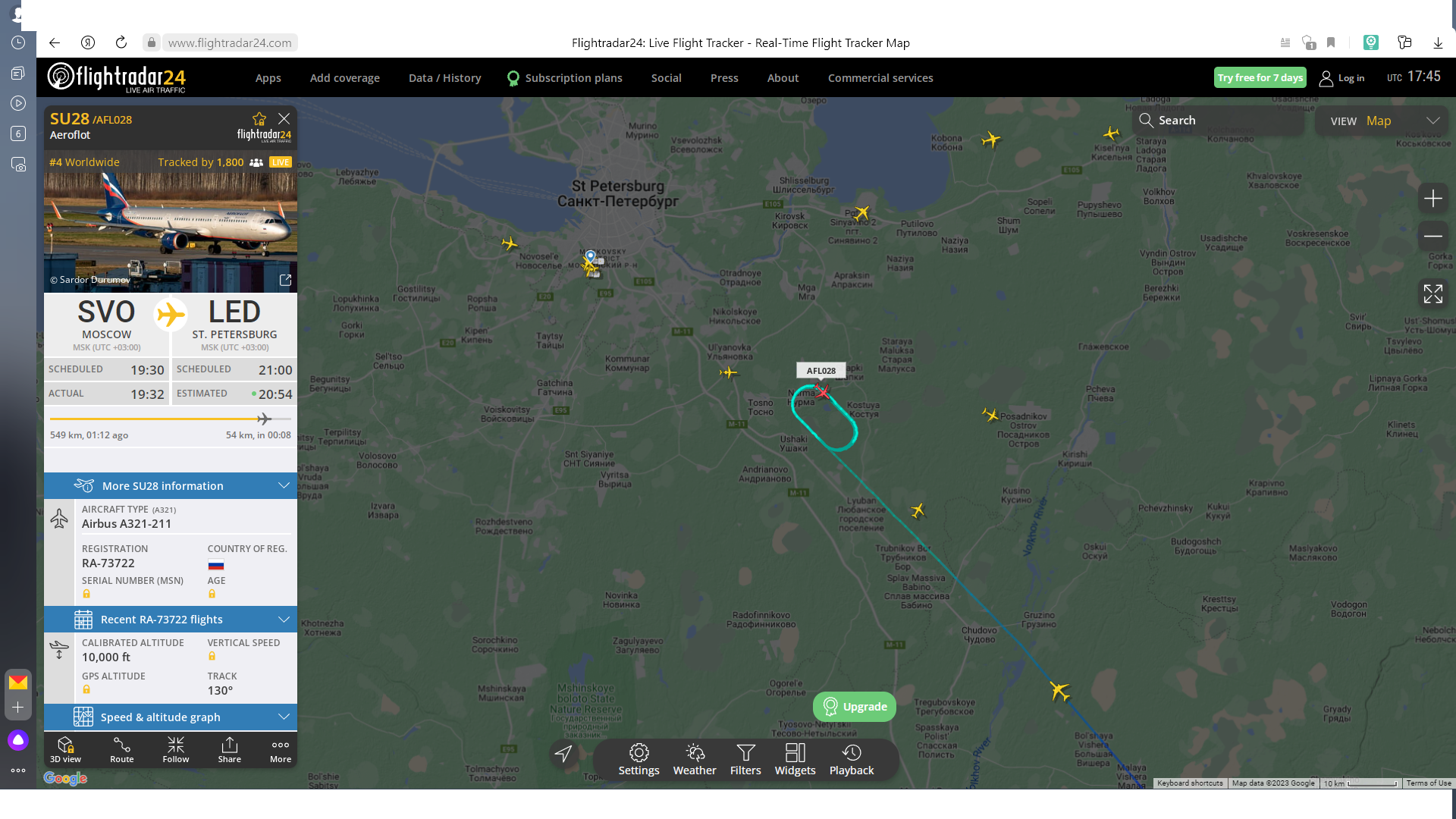The image size is (1456, 819).
Task: Click the UTC clock display
Action: point(1414,77)
